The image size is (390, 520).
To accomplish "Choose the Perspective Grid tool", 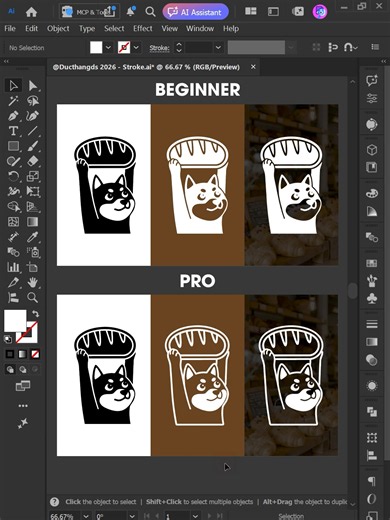I will (x=33, y=207).
